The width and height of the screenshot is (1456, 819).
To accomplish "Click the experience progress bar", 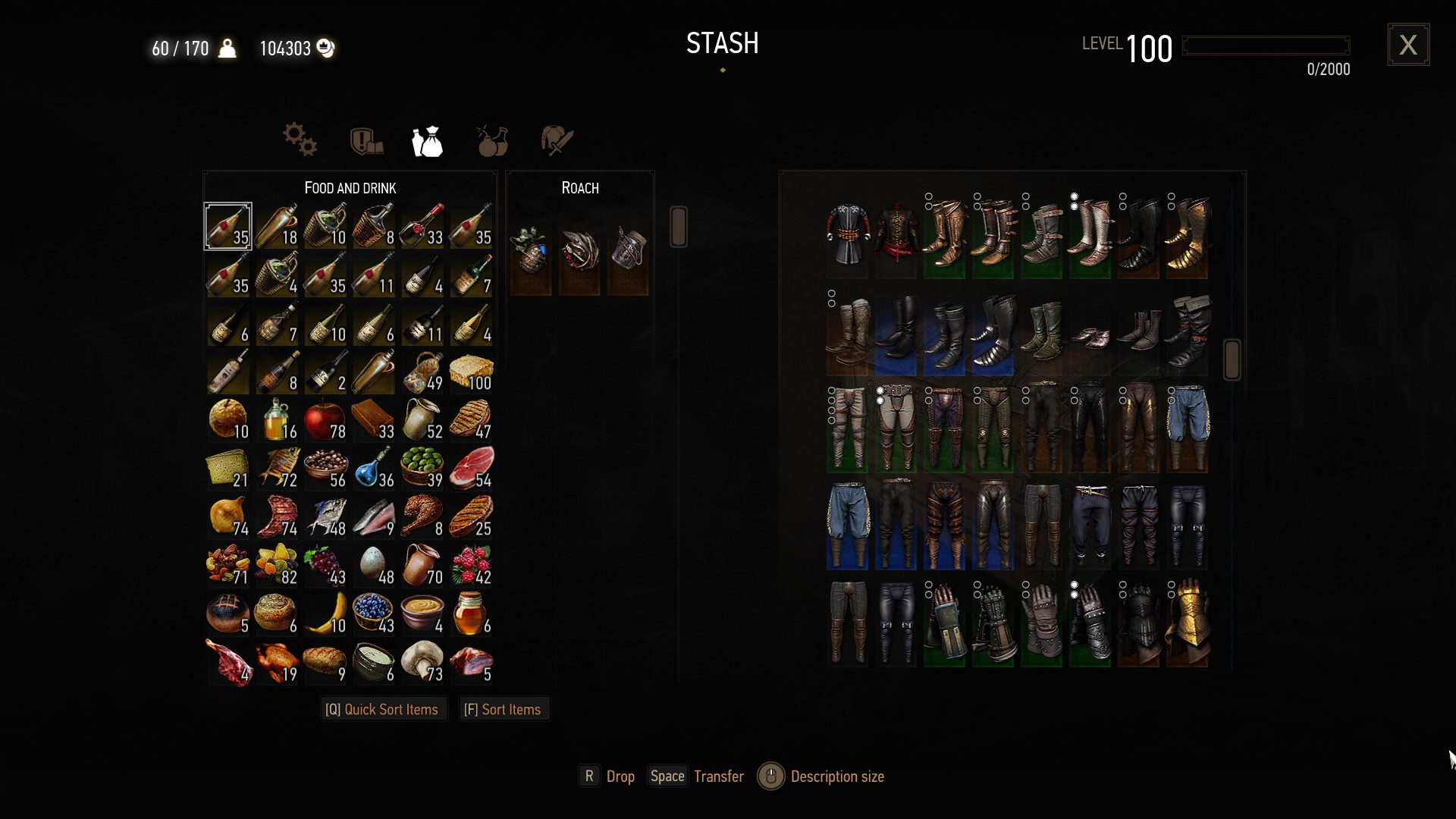I will coord(1266,45).
